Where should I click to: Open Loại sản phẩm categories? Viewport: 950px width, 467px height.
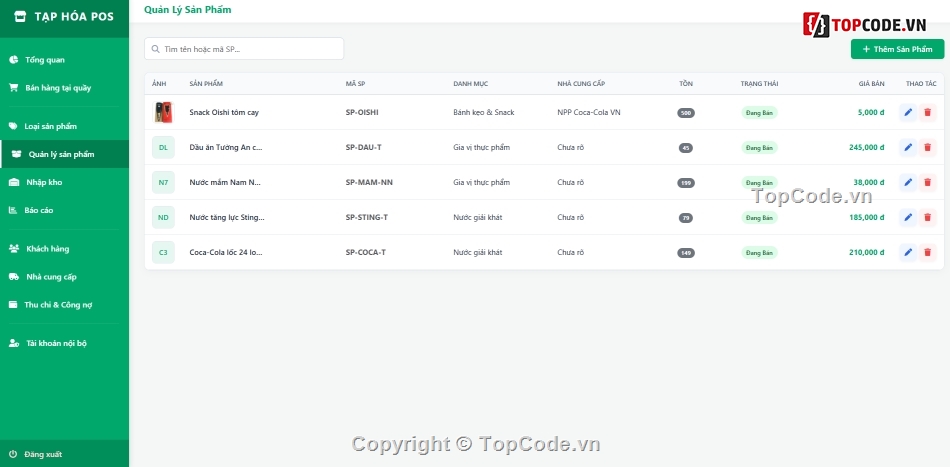point(50,127)
